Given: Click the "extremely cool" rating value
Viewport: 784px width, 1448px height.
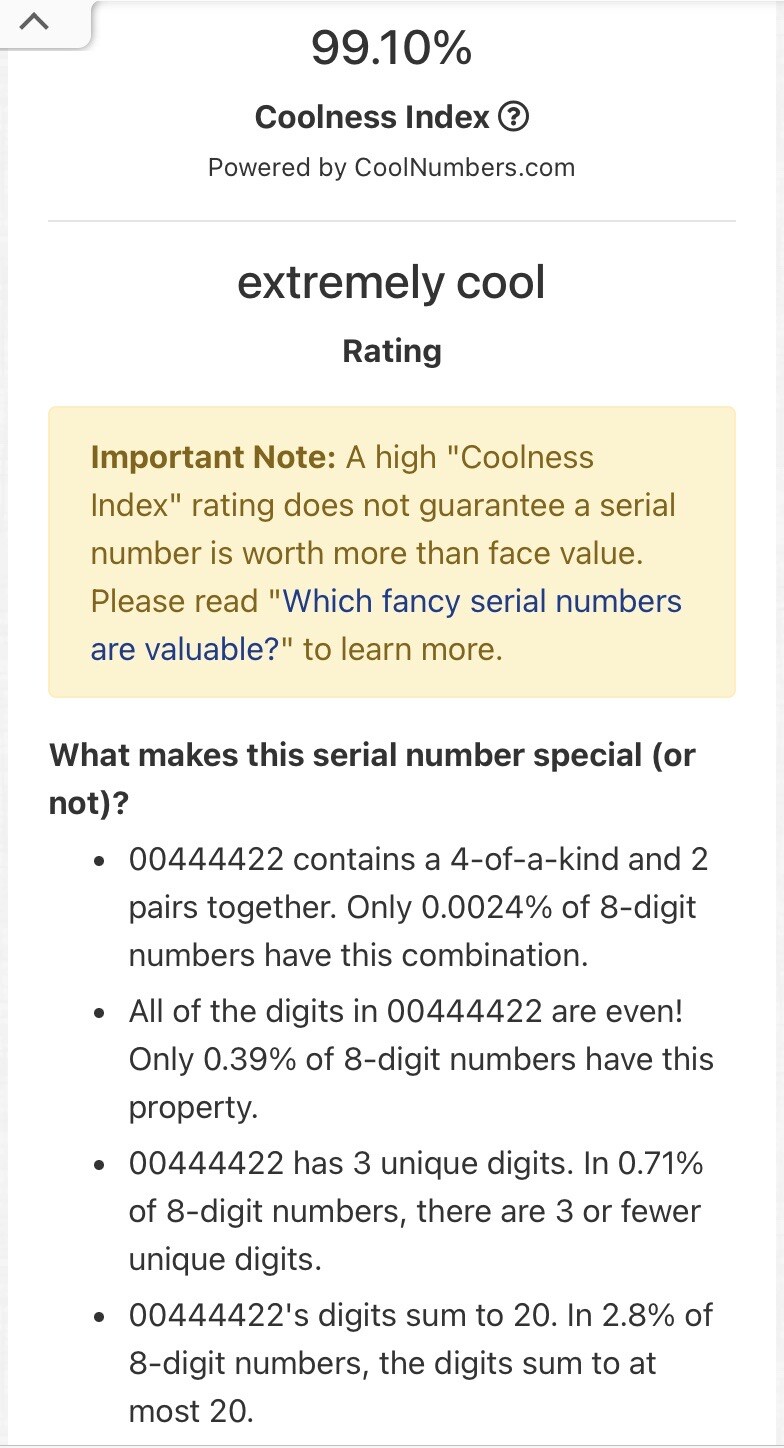Looking at the screenshot, I should [x=391, y=283].
